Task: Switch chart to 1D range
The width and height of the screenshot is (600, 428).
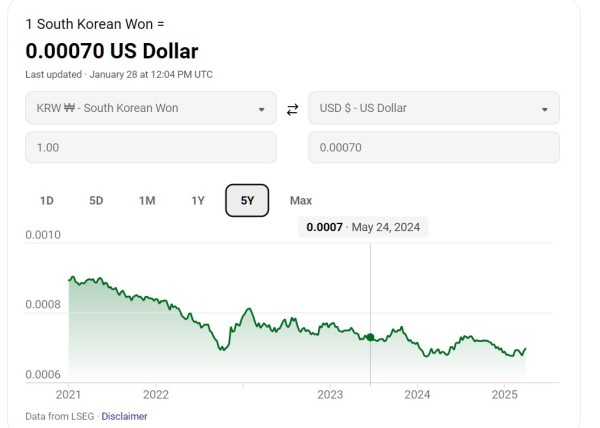Action: tap(47, 201)
